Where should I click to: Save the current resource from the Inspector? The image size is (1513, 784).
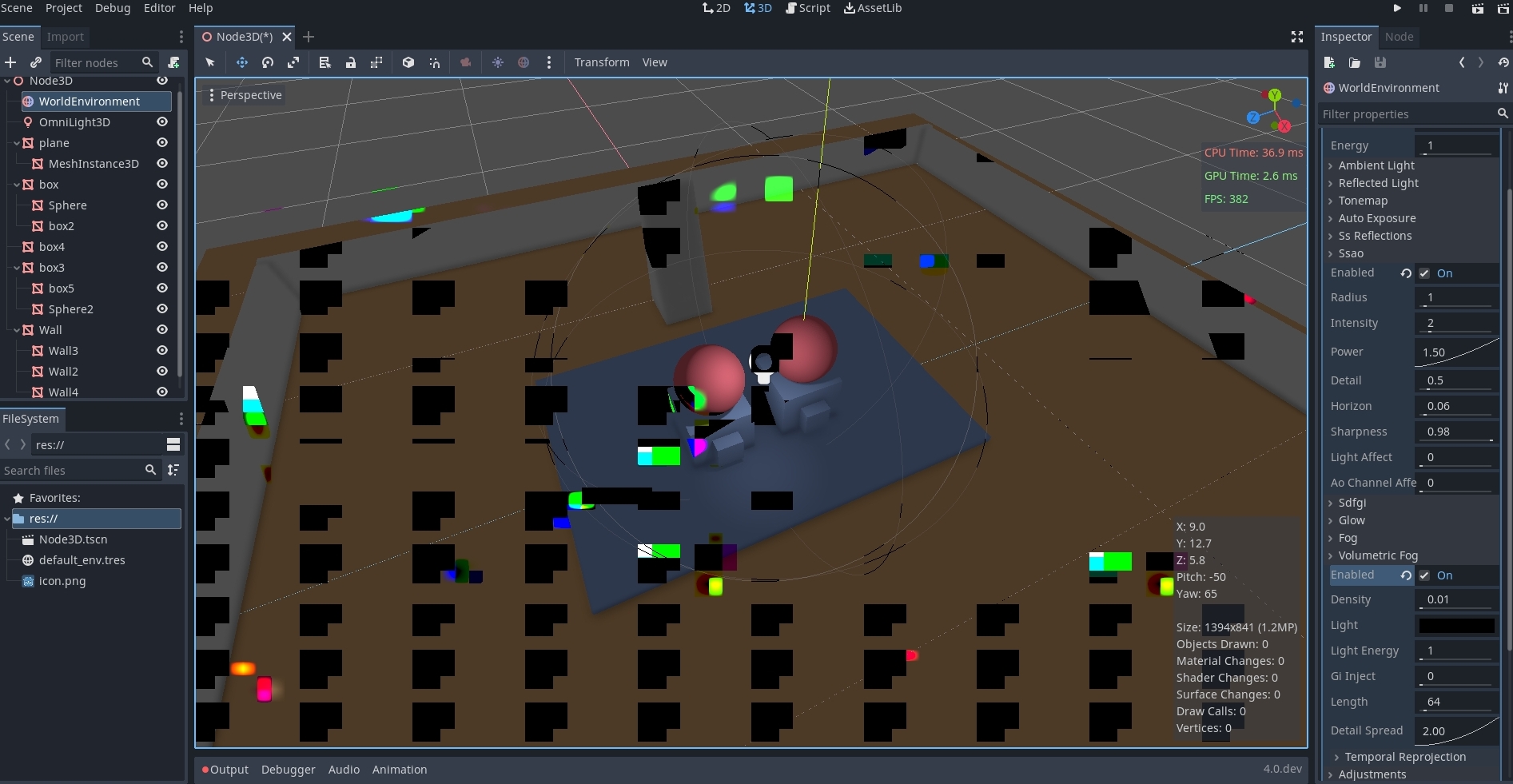[1380, 62]
